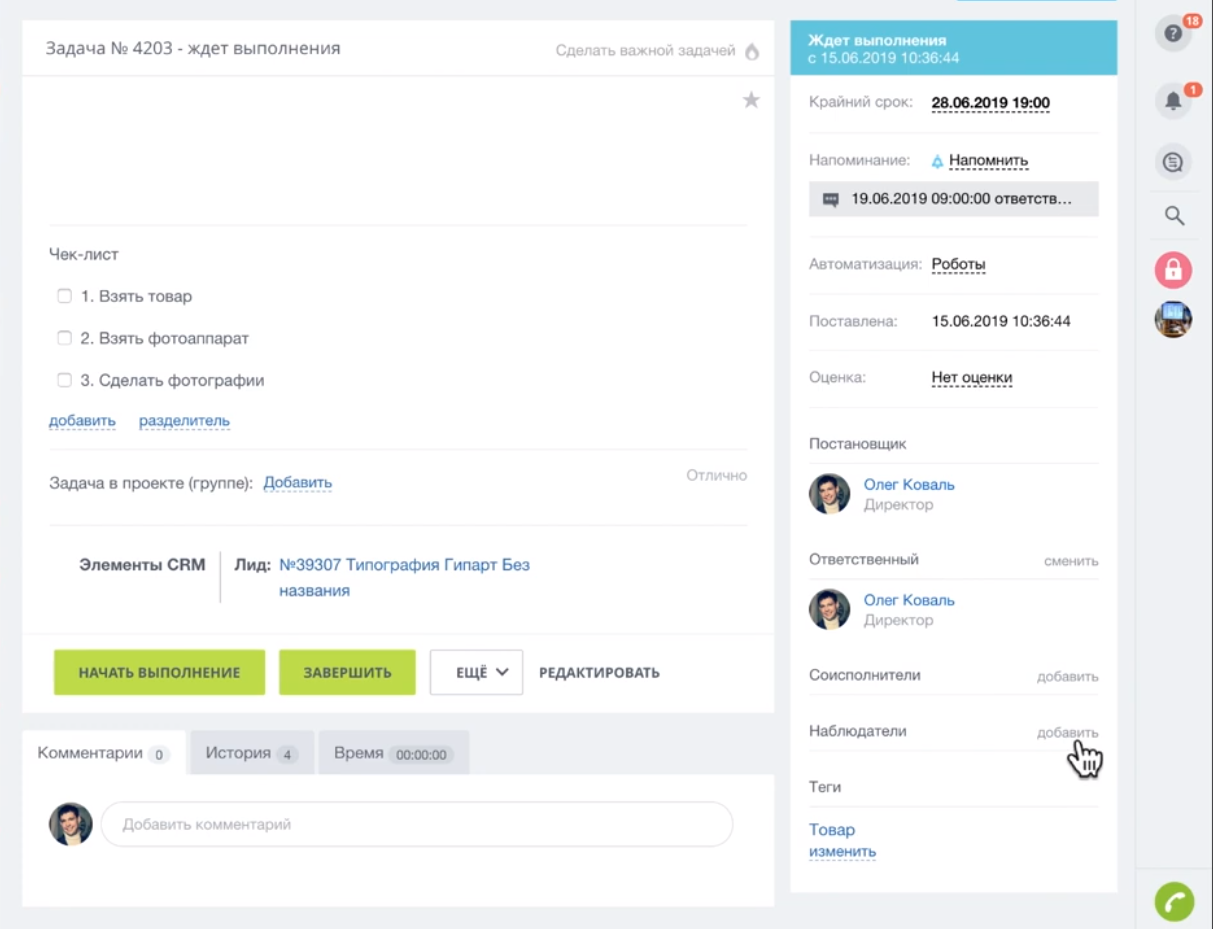Click the Постановщик avatar photo
The image size is (1213, 929).
(x=830, y=494)
